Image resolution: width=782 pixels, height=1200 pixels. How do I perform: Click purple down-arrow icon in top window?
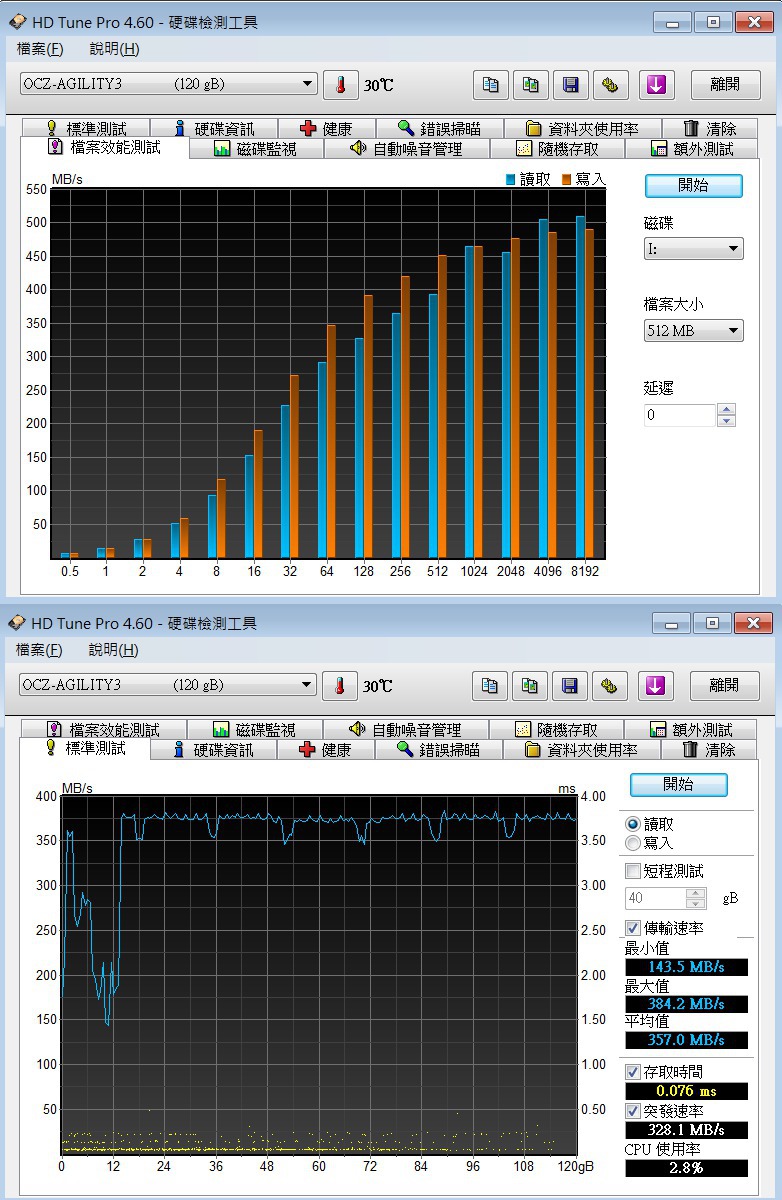(656, 85)
